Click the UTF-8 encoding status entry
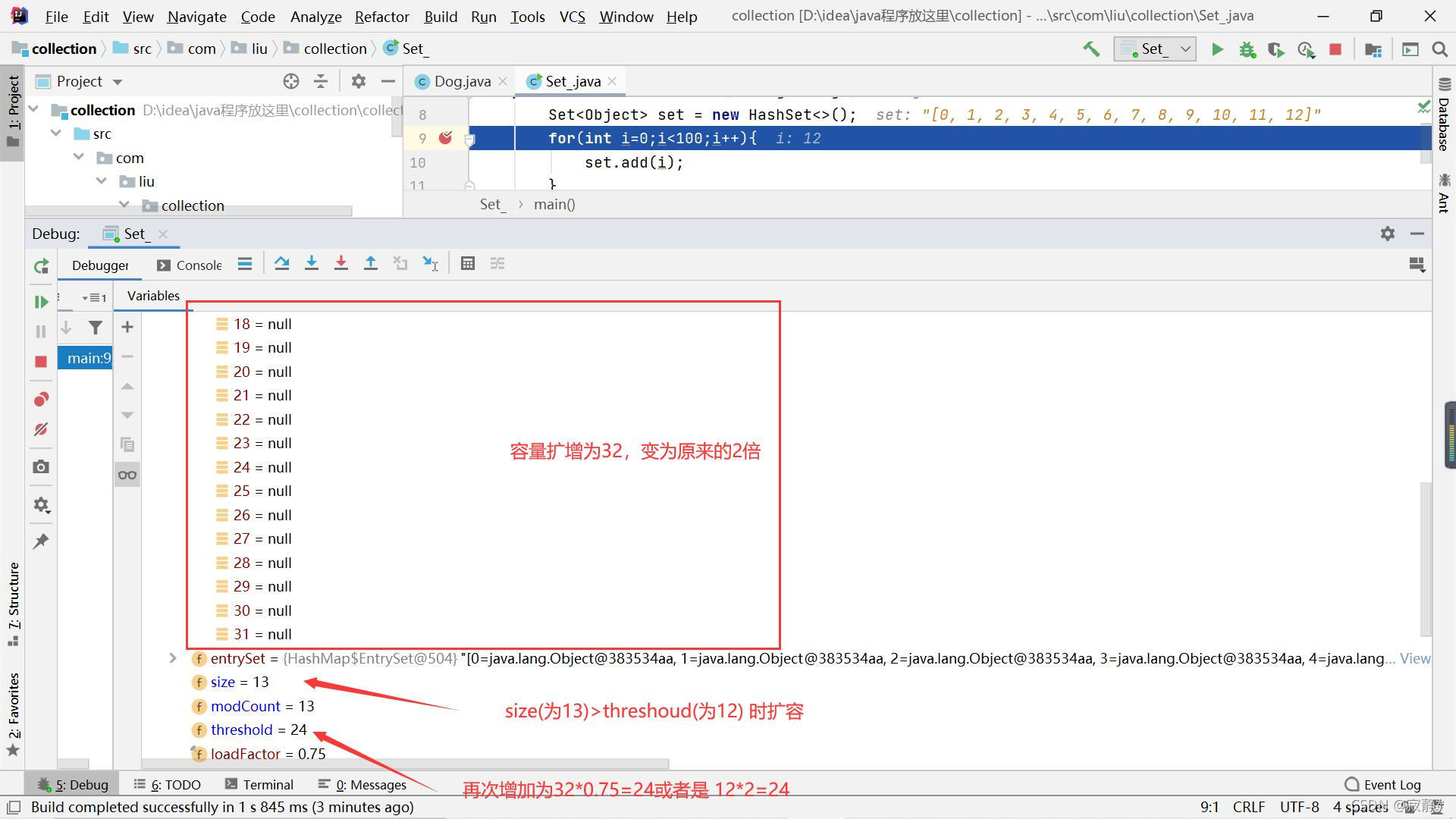Screen dimensions: 1456x819 click(1299, 807)
